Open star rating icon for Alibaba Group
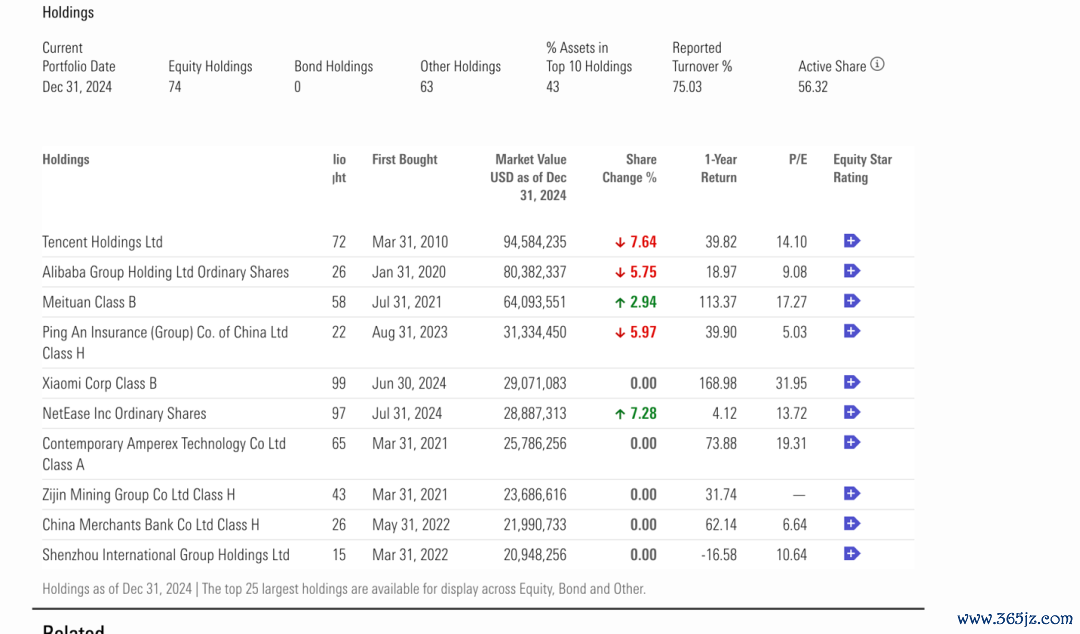Screen dimensions: 1080x634 point(851,271)
